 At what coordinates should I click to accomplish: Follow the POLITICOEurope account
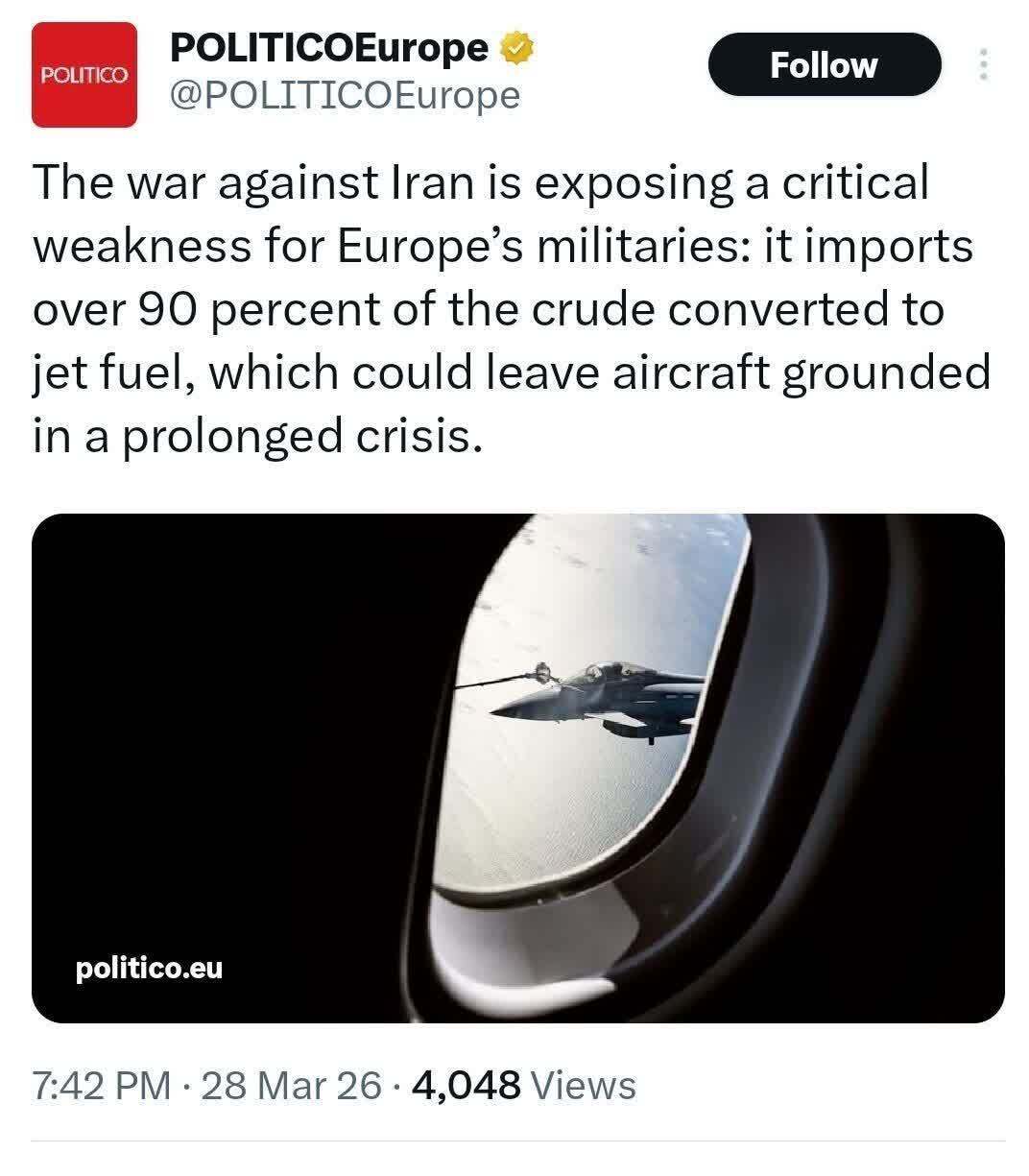click(824, 64)
